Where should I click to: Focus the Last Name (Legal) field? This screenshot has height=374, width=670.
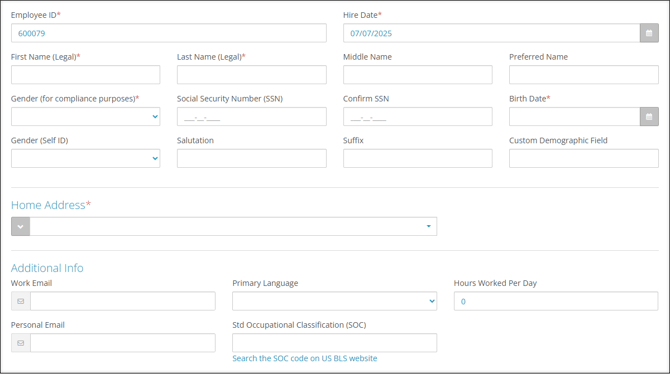click(x=252, y=75)
